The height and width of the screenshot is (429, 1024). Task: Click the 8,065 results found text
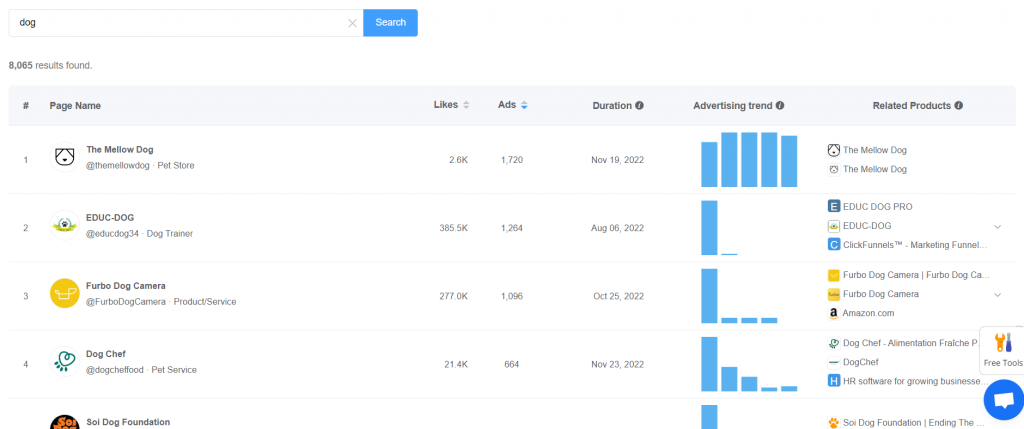[50, 65]
